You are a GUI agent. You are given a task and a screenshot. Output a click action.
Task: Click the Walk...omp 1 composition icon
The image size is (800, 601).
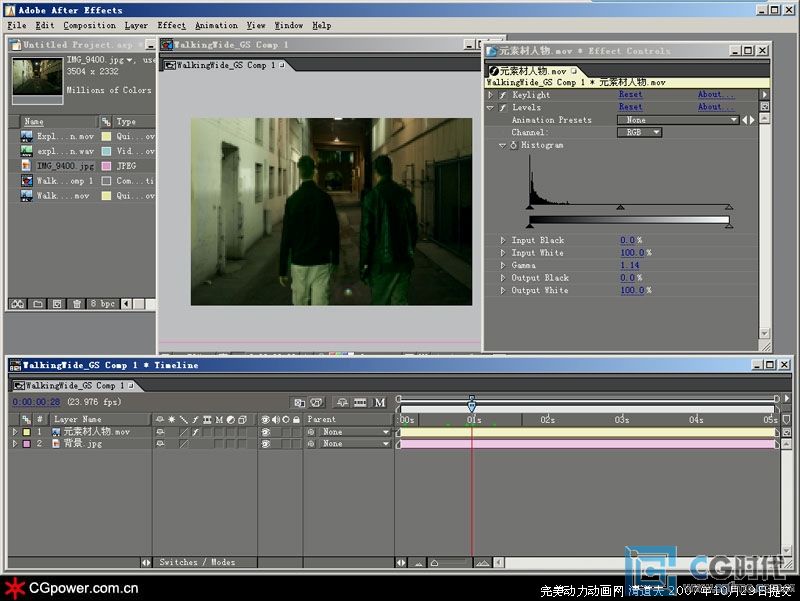tap(27, 181)
